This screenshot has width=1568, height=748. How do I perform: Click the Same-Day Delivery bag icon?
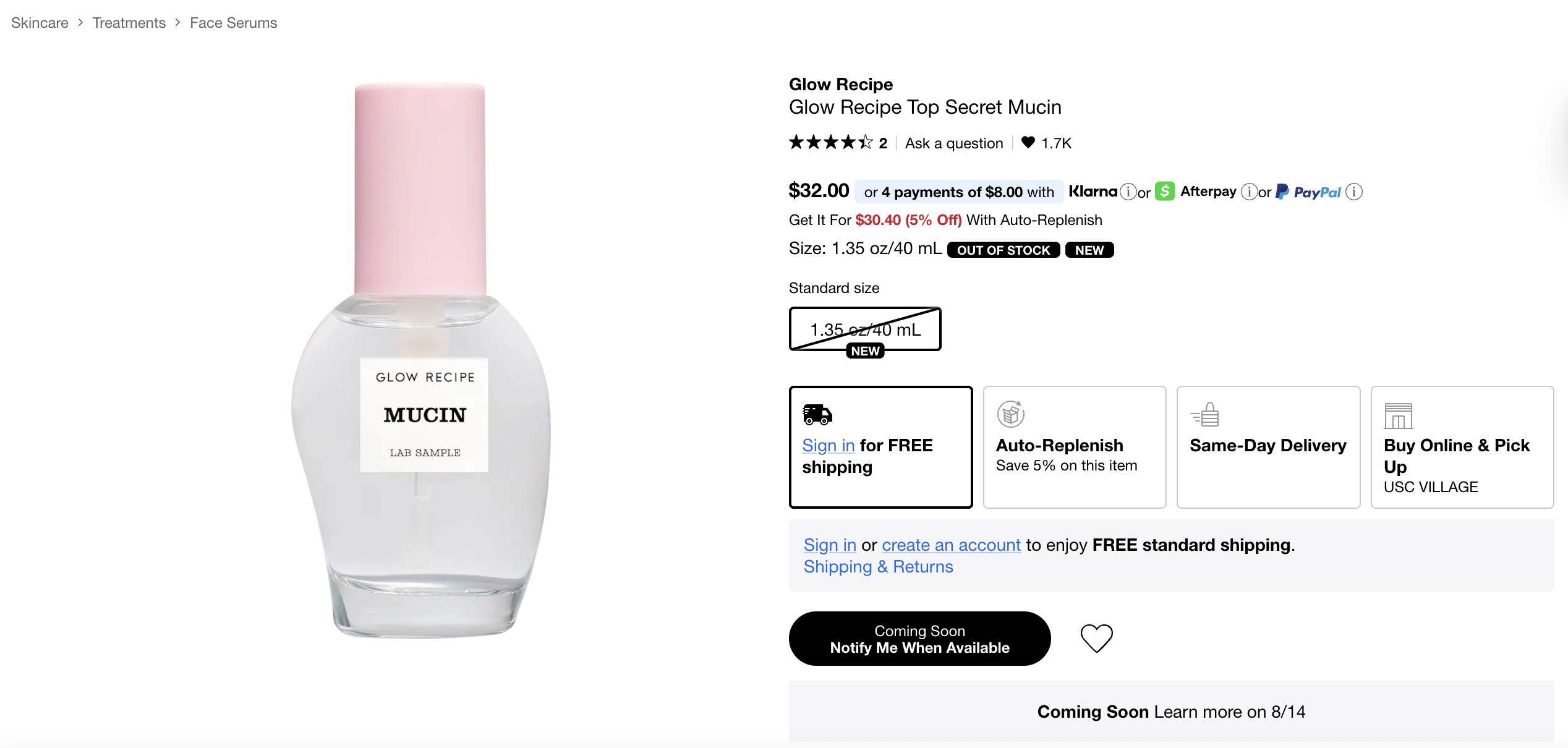[x=1205, y=414]
